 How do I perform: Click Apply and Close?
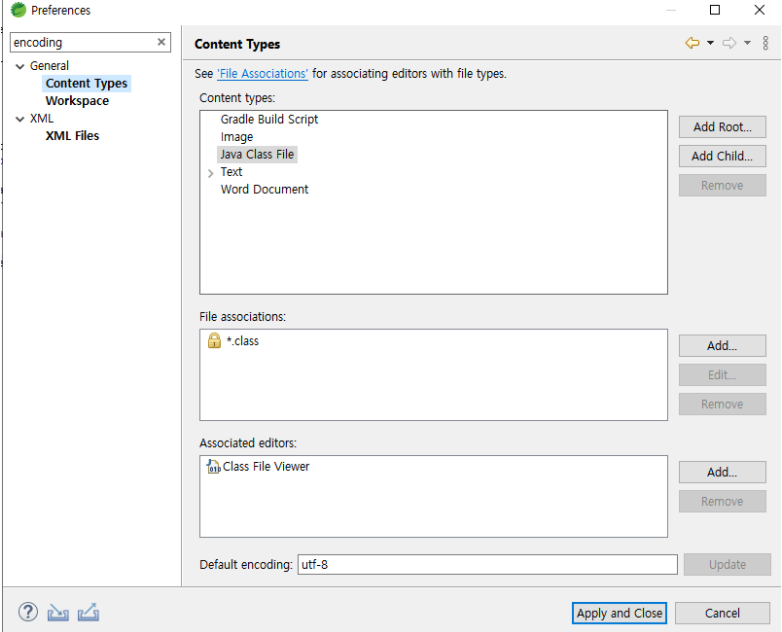coord(619,613)
